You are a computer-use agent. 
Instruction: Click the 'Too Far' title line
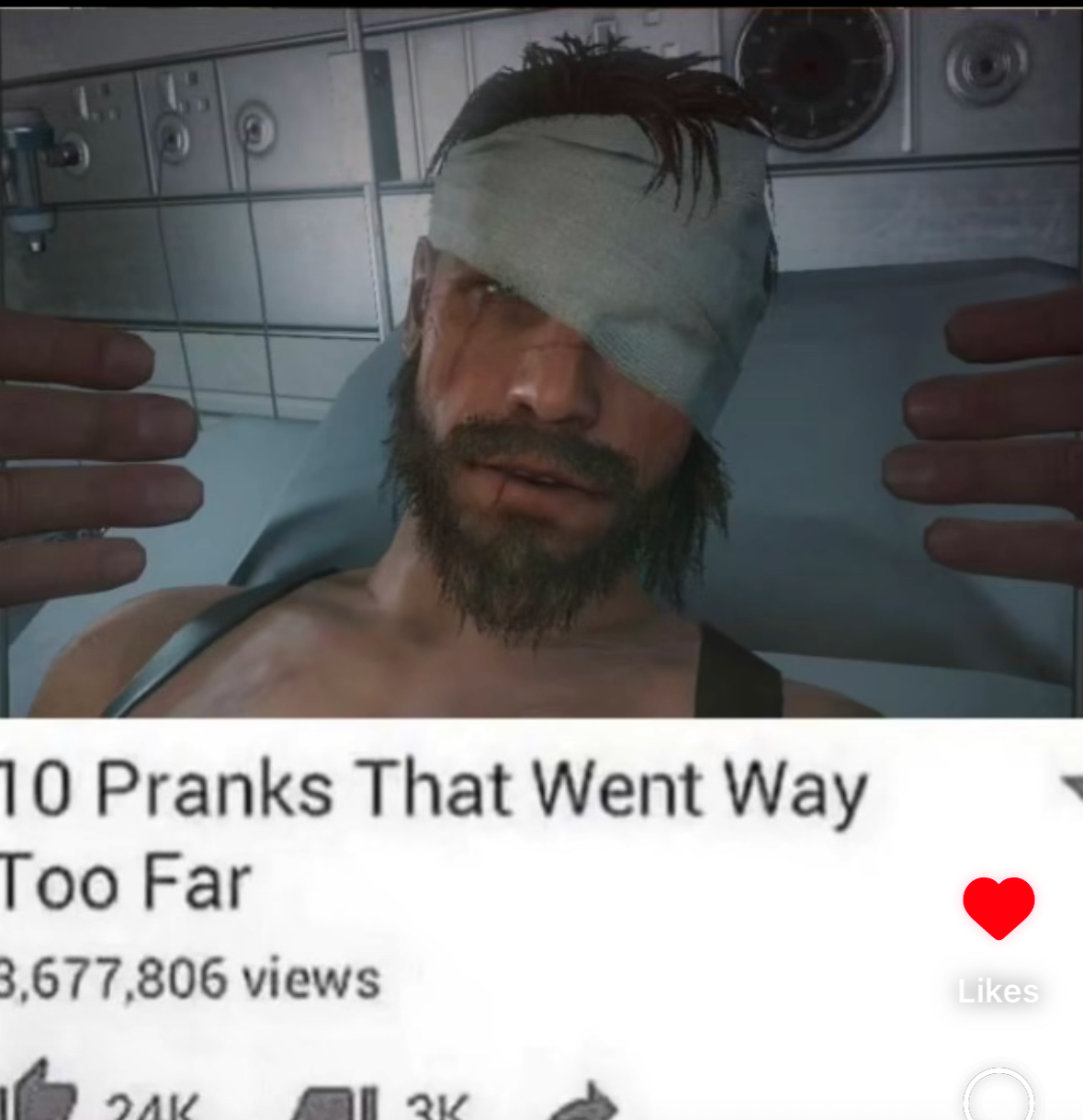click(125, 883)
